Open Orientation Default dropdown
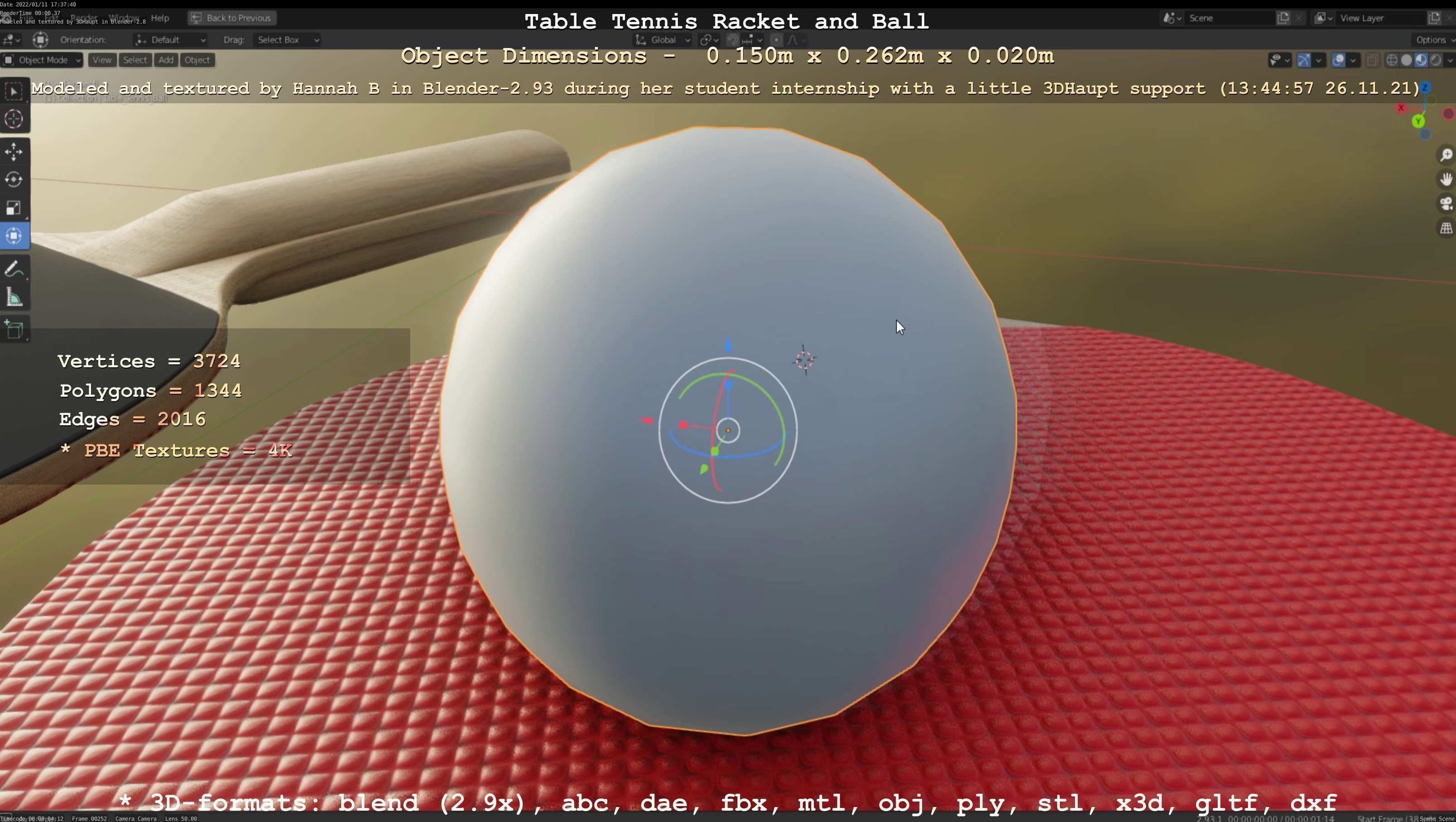 coord(171,39)
